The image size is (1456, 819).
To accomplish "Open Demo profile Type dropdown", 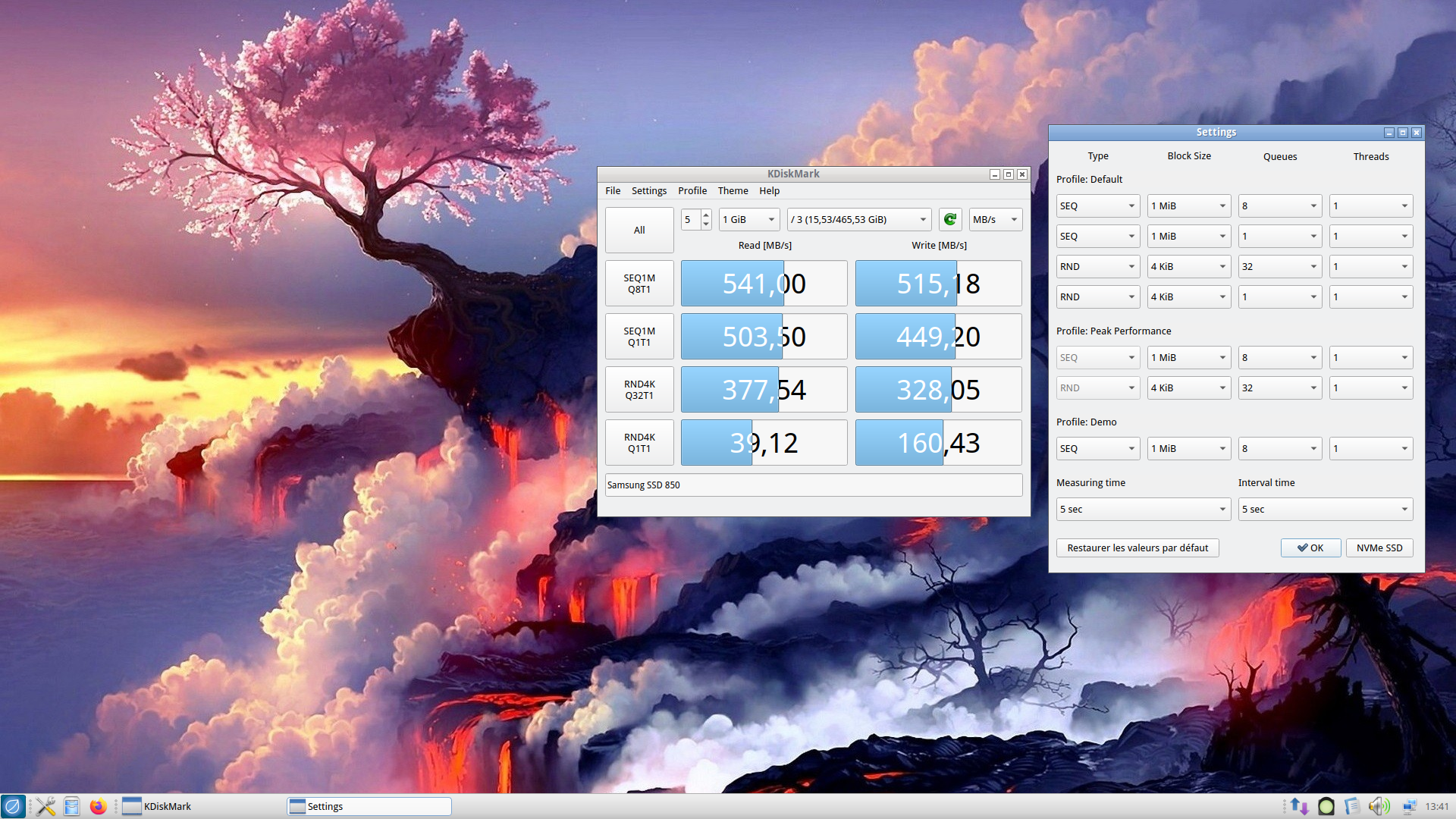I will 1098,448.
